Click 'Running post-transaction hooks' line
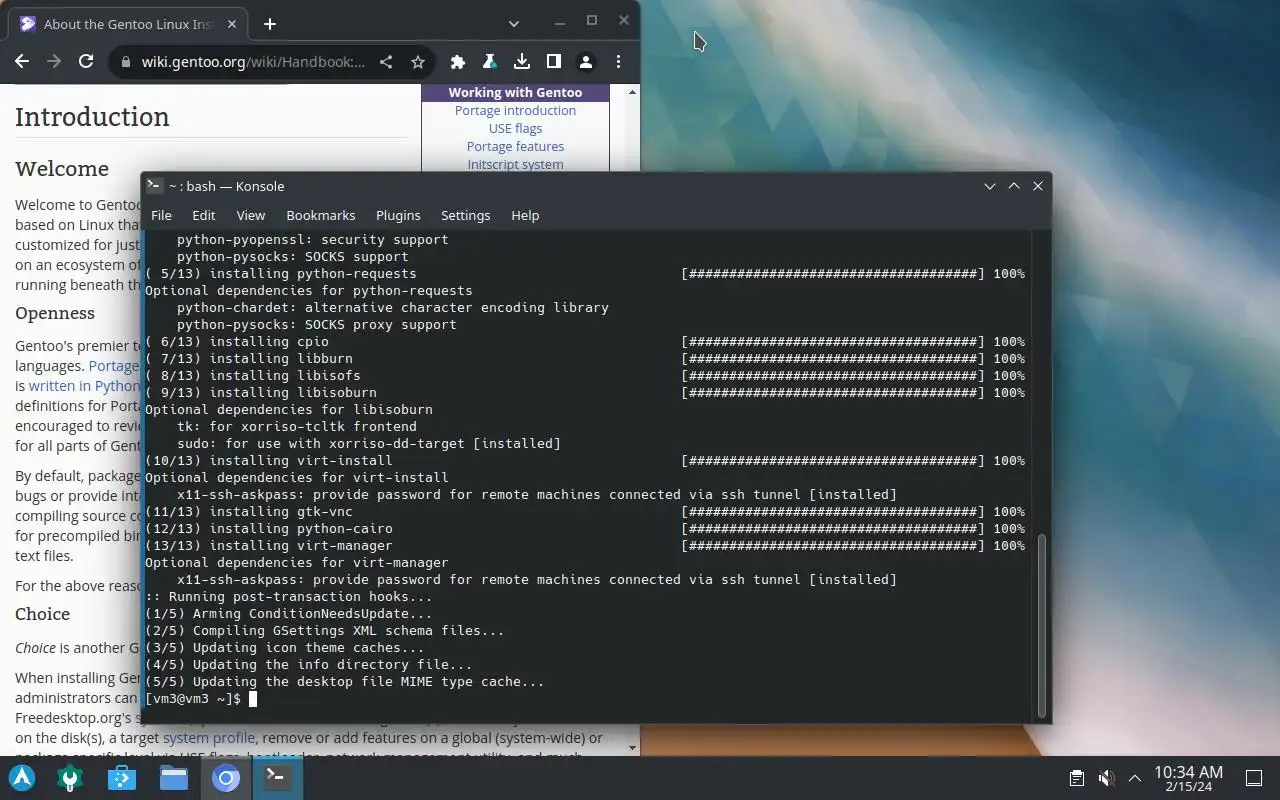 coord(289,596)
